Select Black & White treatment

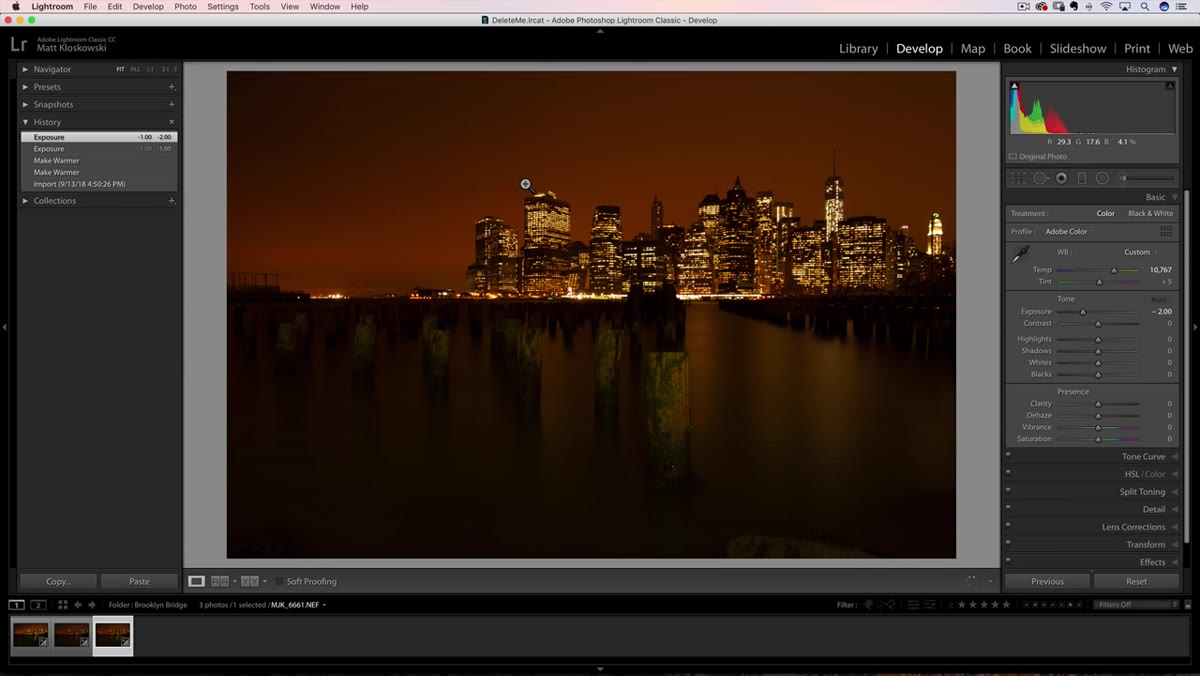(1150, 213)
